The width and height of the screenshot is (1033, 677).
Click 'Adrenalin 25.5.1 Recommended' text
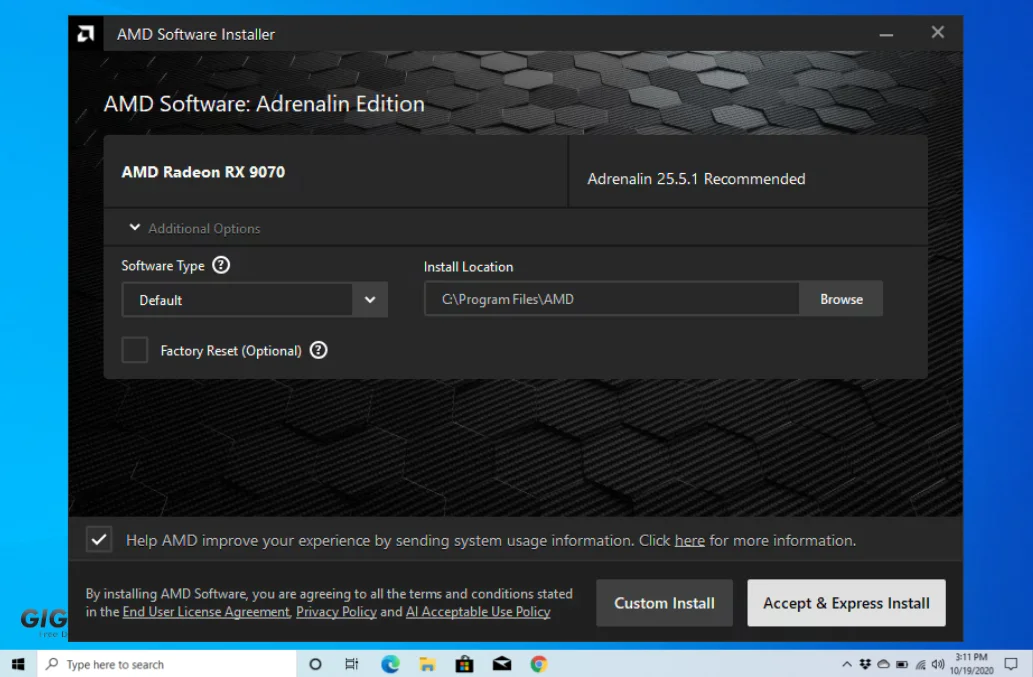click(x=696, y=178)
